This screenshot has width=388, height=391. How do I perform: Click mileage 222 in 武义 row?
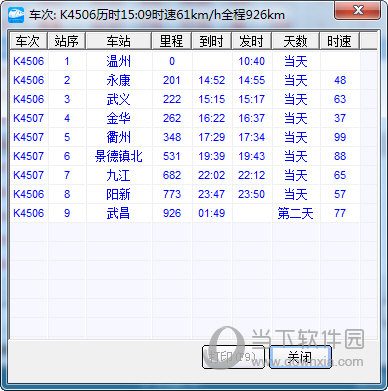[172, 99]
